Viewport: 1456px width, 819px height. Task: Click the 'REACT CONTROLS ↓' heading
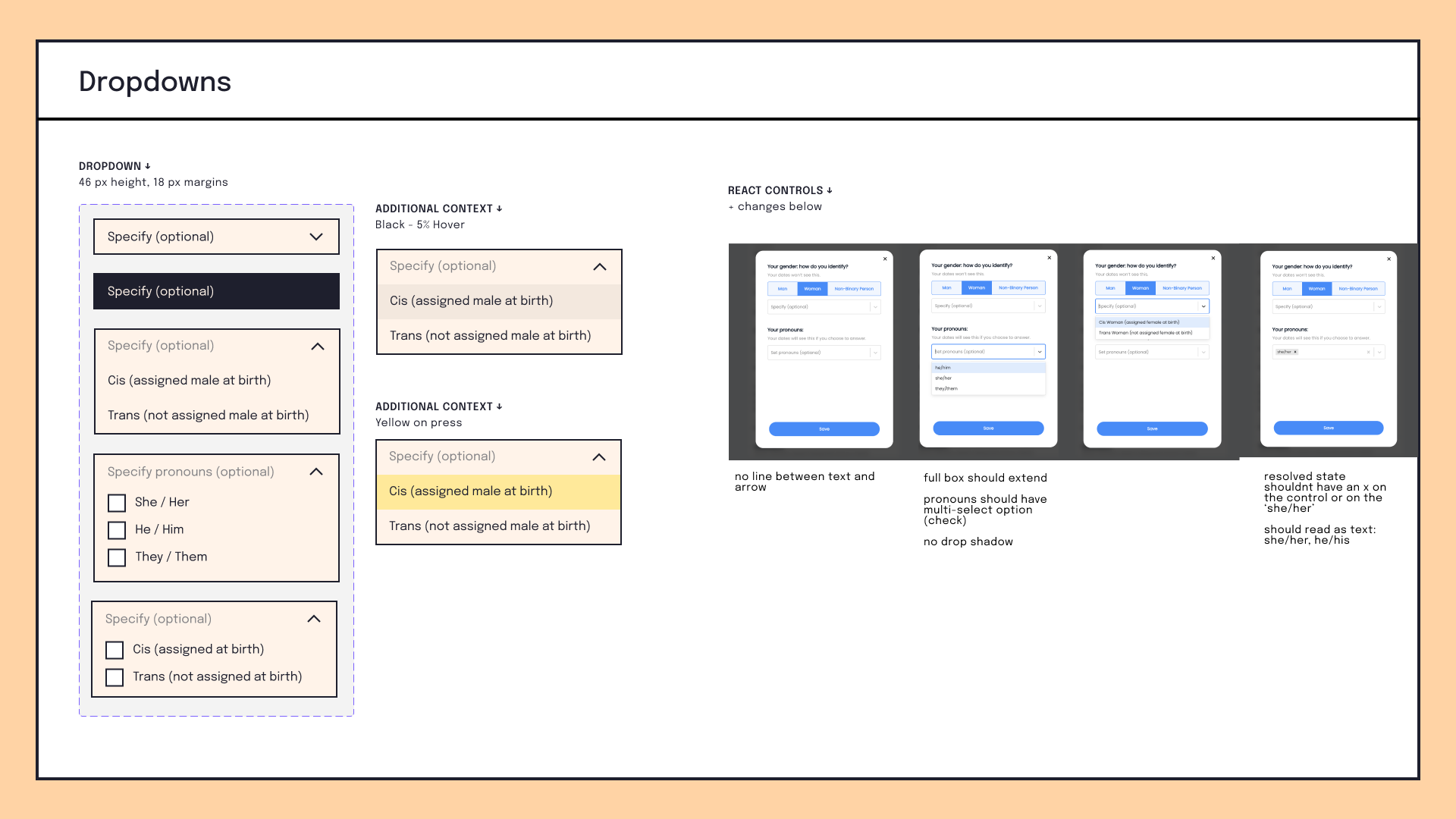tap(780, 190)
